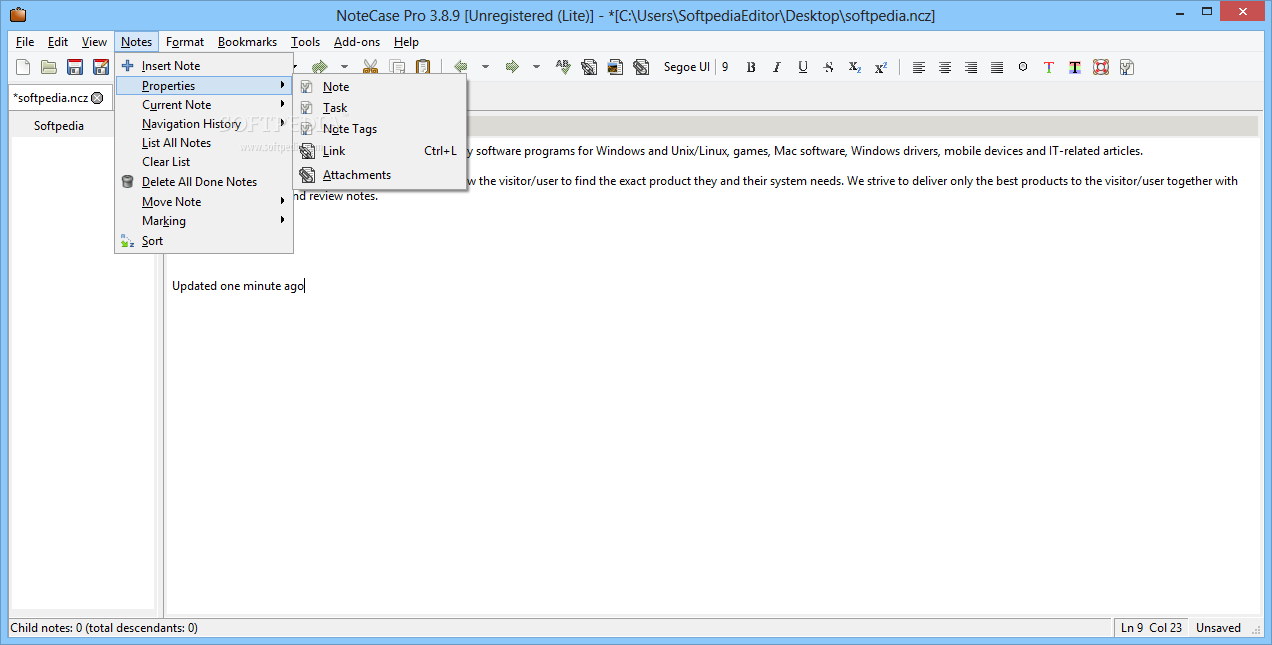
Task: Open the Edit menu
Action: [58, 42]
